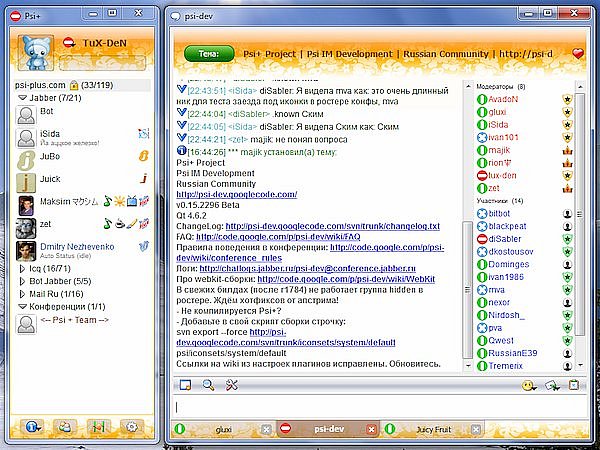Expand the Mail Ru (1/16) group
This screenshot has width=600, height=450.
click(22, 294)
